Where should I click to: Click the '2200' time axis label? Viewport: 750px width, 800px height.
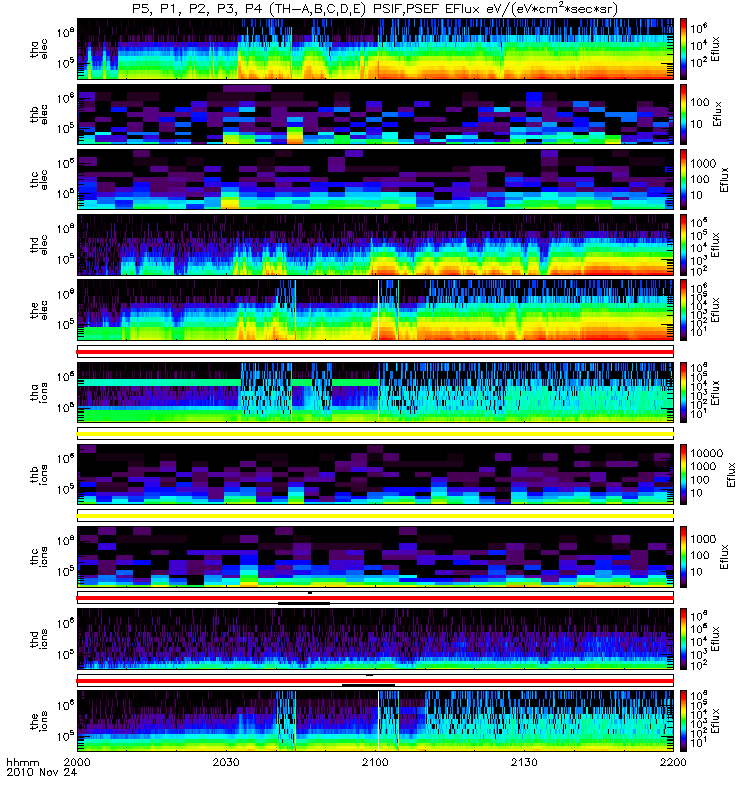[673, 762]
